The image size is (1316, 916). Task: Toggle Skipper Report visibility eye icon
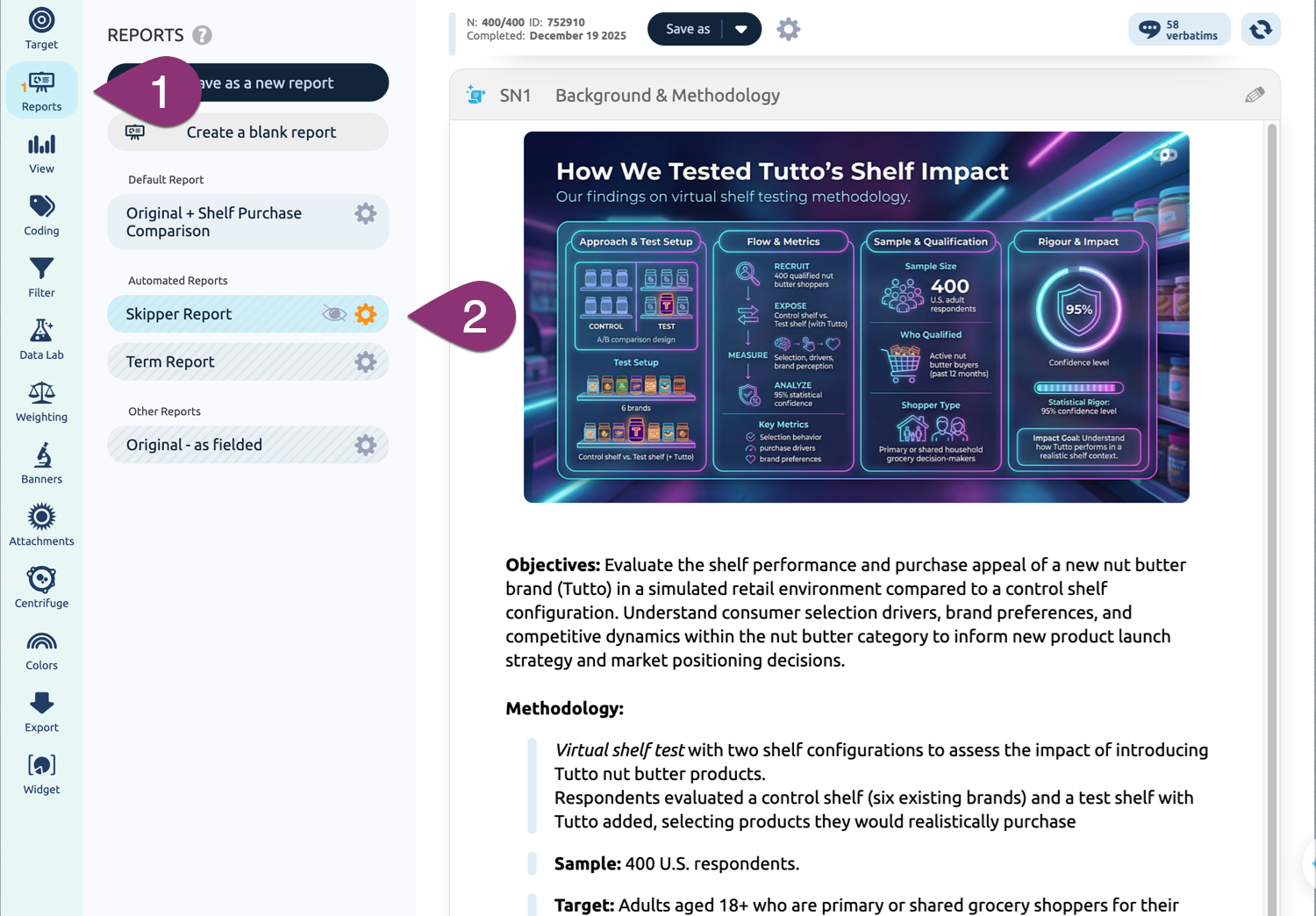334,314
